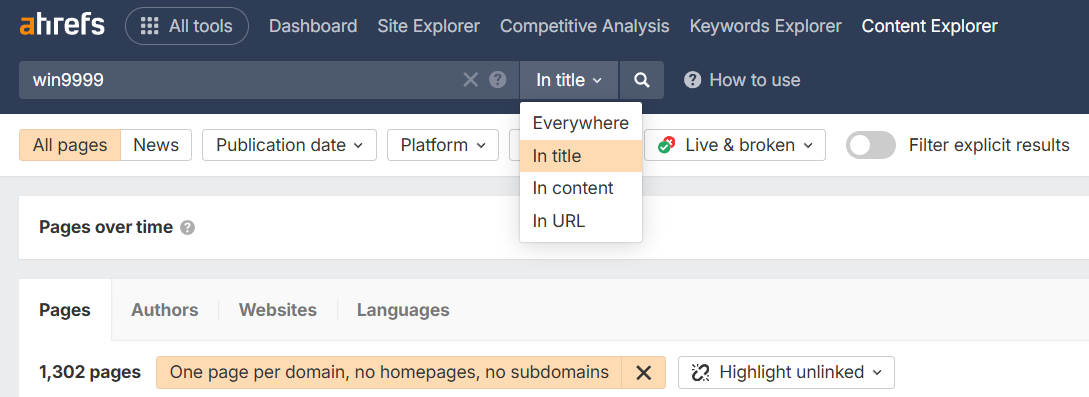The image size is (1089, 397).
Task: Switch to the Languages tab
Action: [403, 310]
